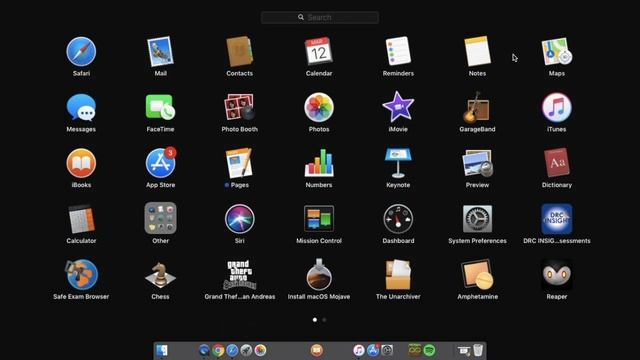Open Photo Booth
The height and width of the screenshot is (360, 640).
[x=240, y=108]
